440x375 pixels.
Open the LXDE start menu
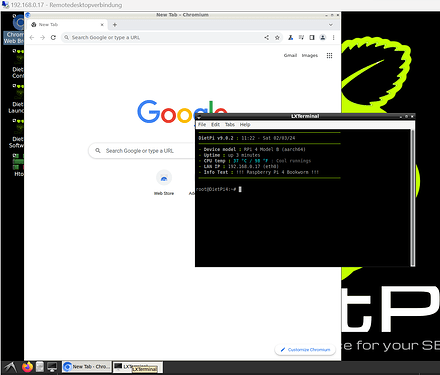(x=10, y=367)
